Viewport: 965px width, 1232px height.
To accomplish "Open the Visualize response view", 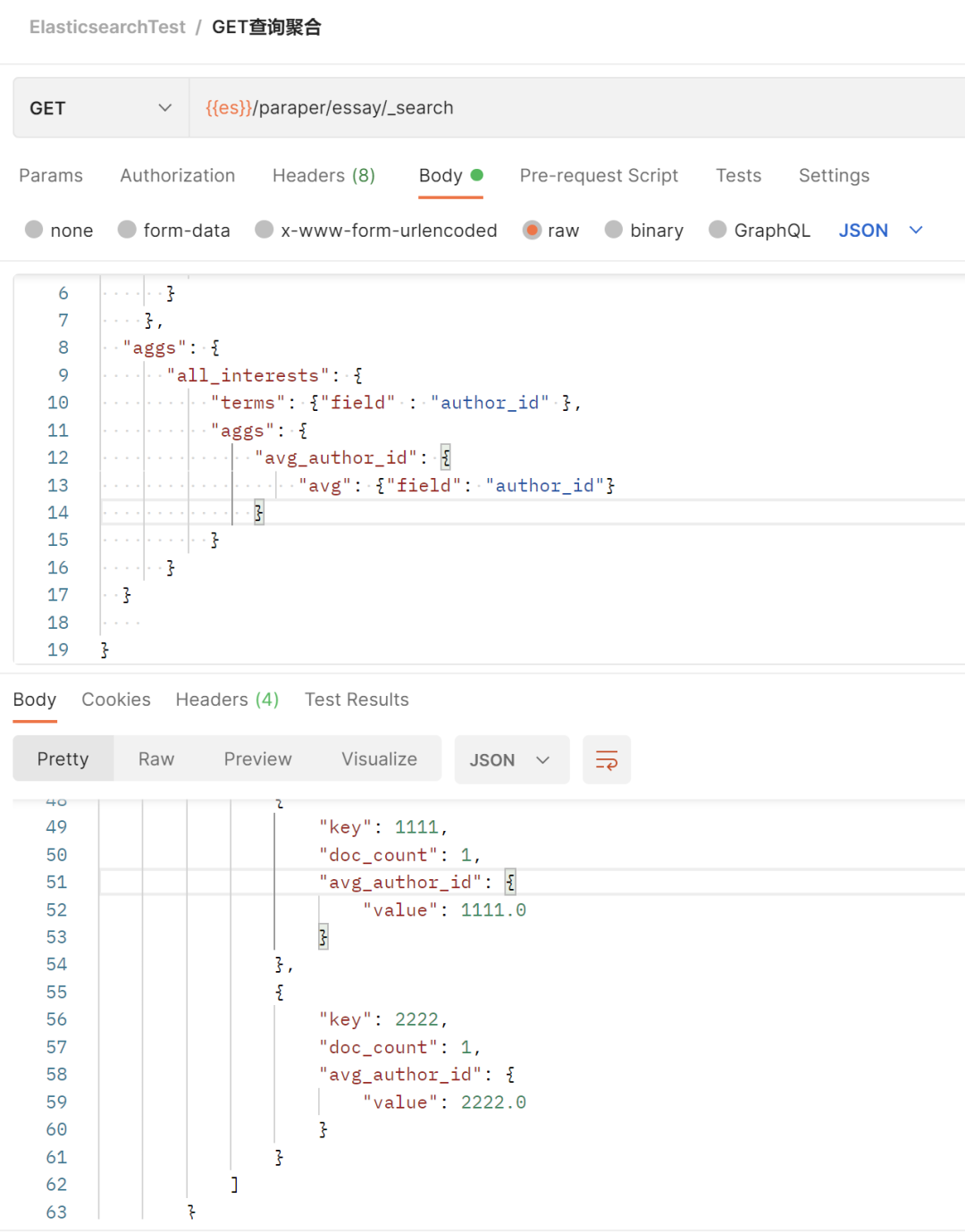I will pos(379,759).
